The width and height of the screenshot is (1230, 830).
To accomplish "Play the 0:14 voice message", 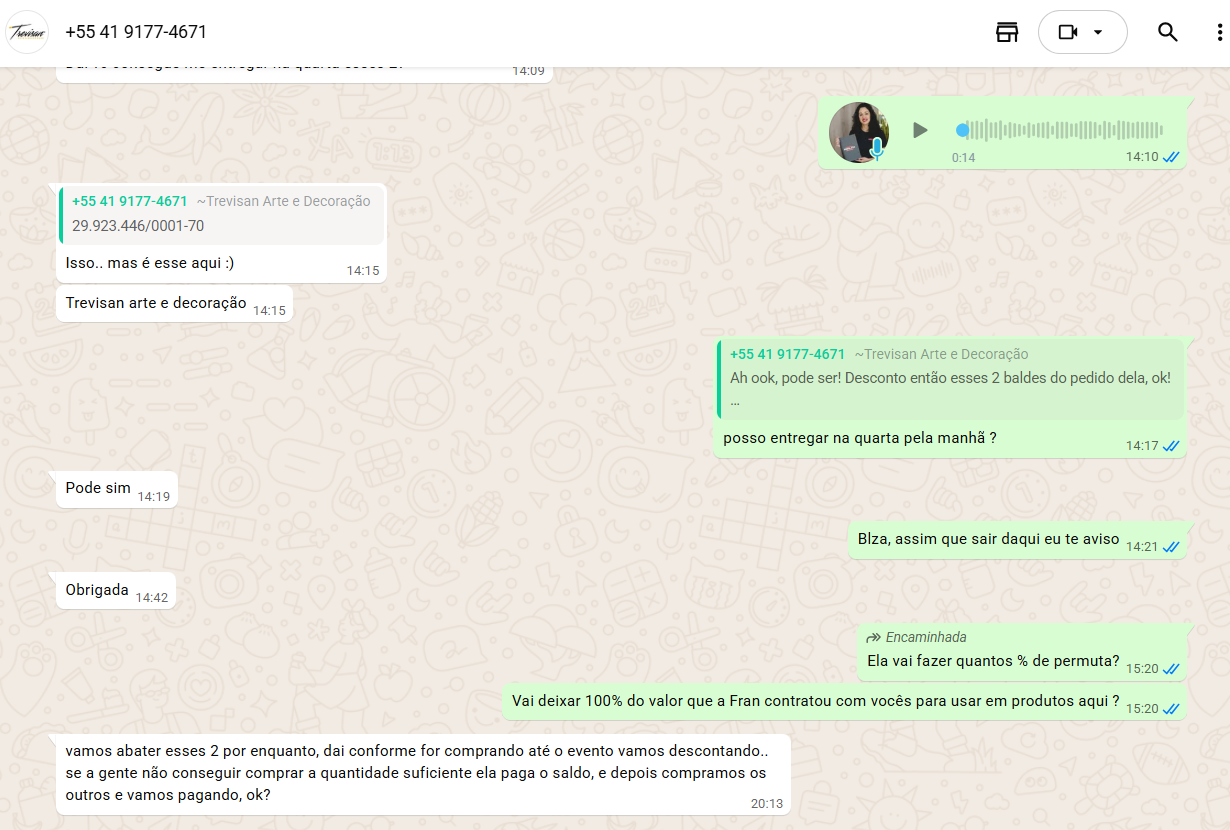I will coord(920,130).
